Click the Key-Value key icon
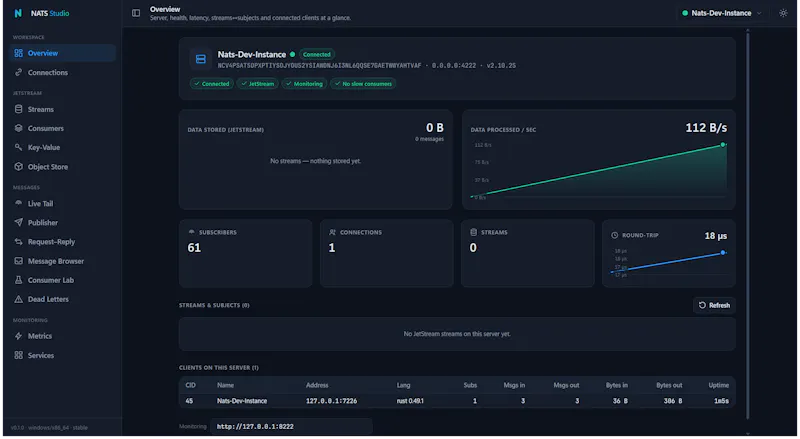This screenshot has width=800, height=439. point(19,148)
